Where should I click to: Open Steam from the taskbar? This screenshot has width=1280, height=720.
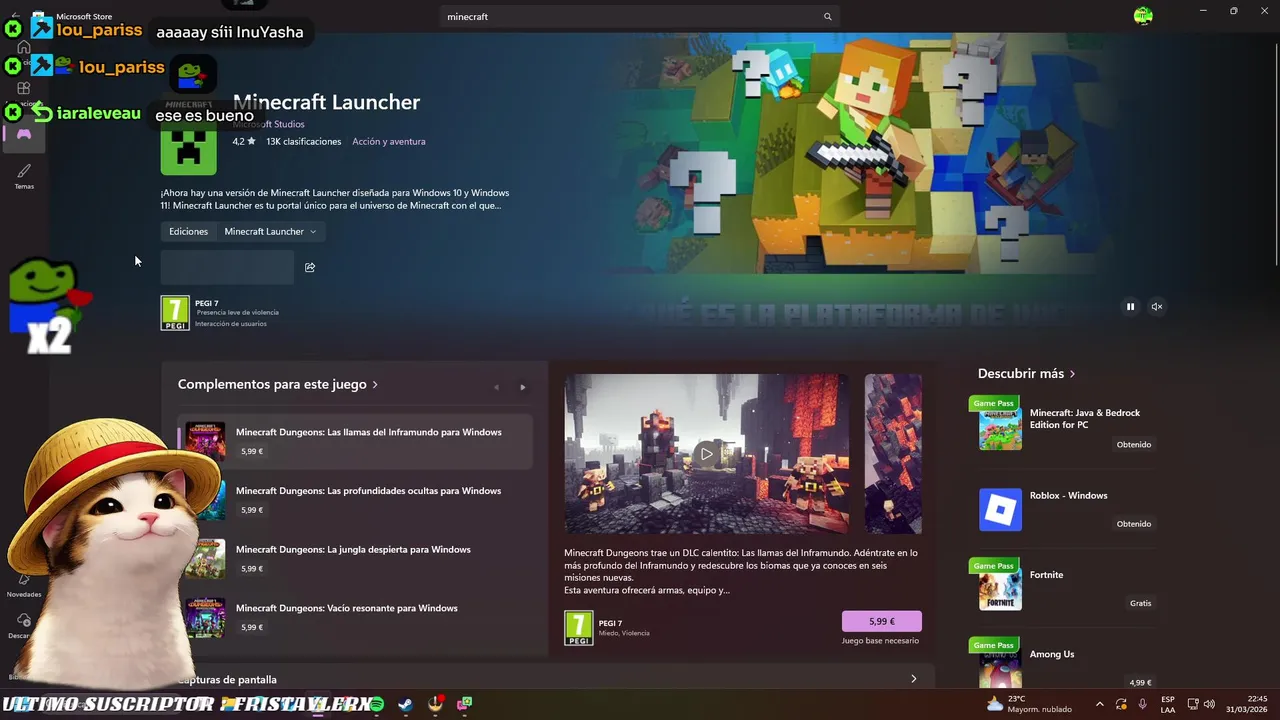click(x=405, y=705)
